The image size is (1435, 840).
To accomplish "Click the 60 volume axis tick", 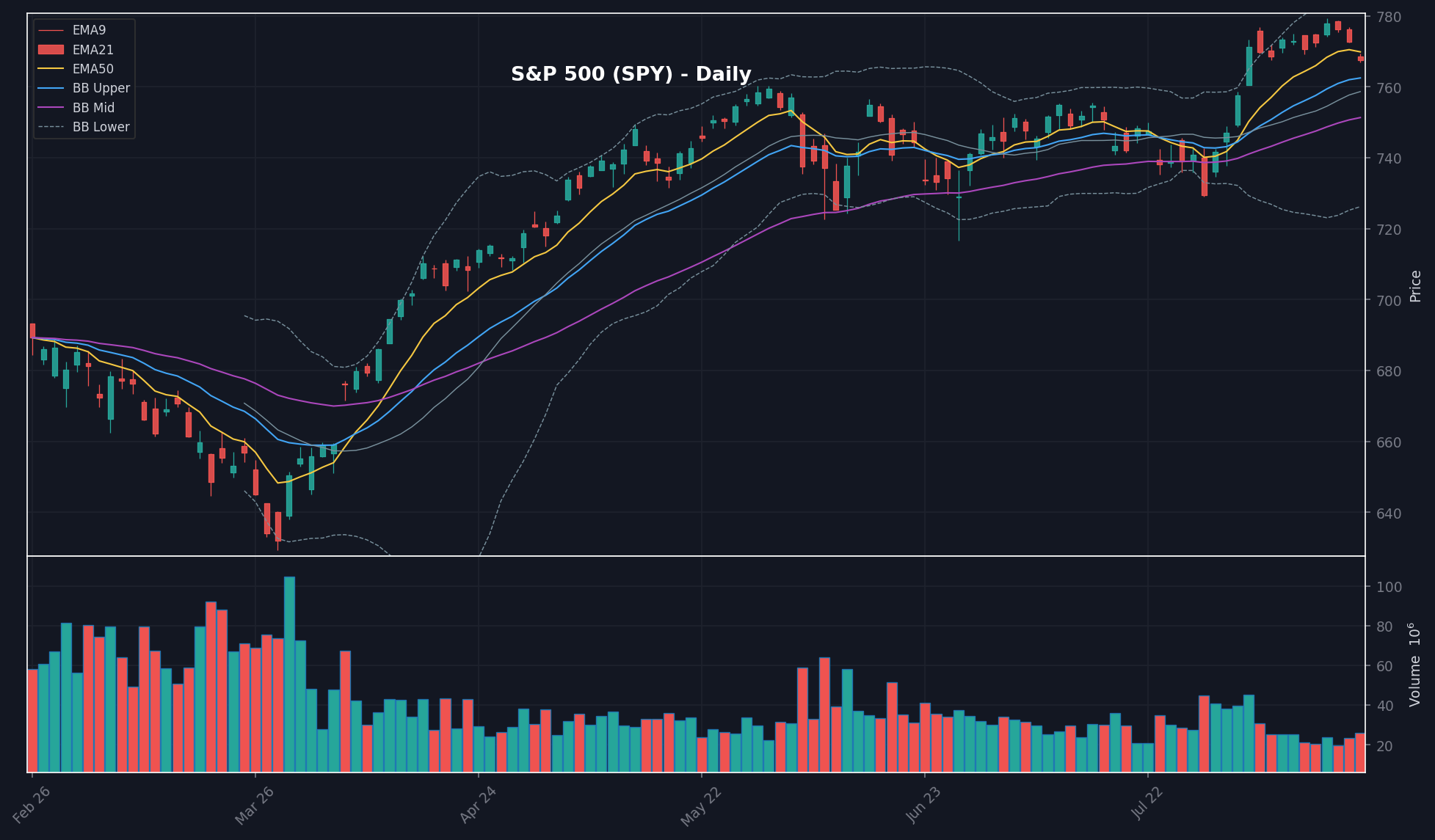I will (1384, 666).
